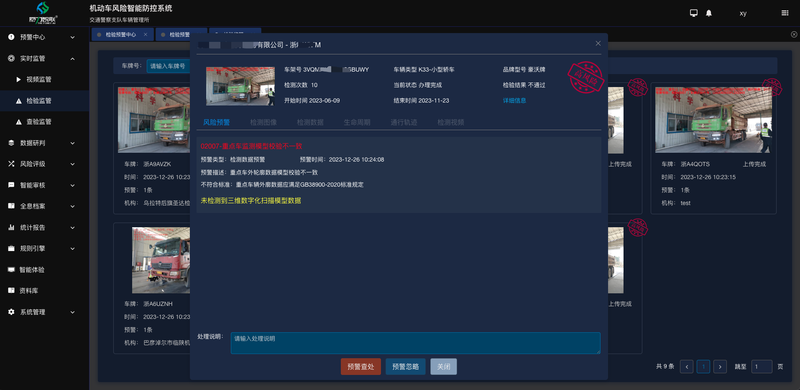Open the 详细信息 link
The width and height of the screenshot is (800, 390).
(x=514, y=101)
